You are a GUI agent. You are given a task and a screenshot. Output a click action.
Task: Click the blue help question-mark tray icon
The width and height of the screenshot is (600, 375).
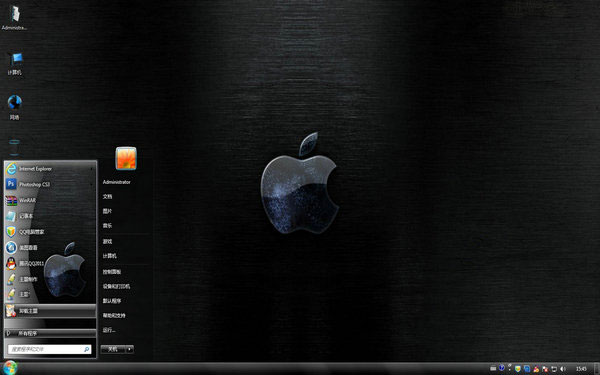click(x=502, y=368)
